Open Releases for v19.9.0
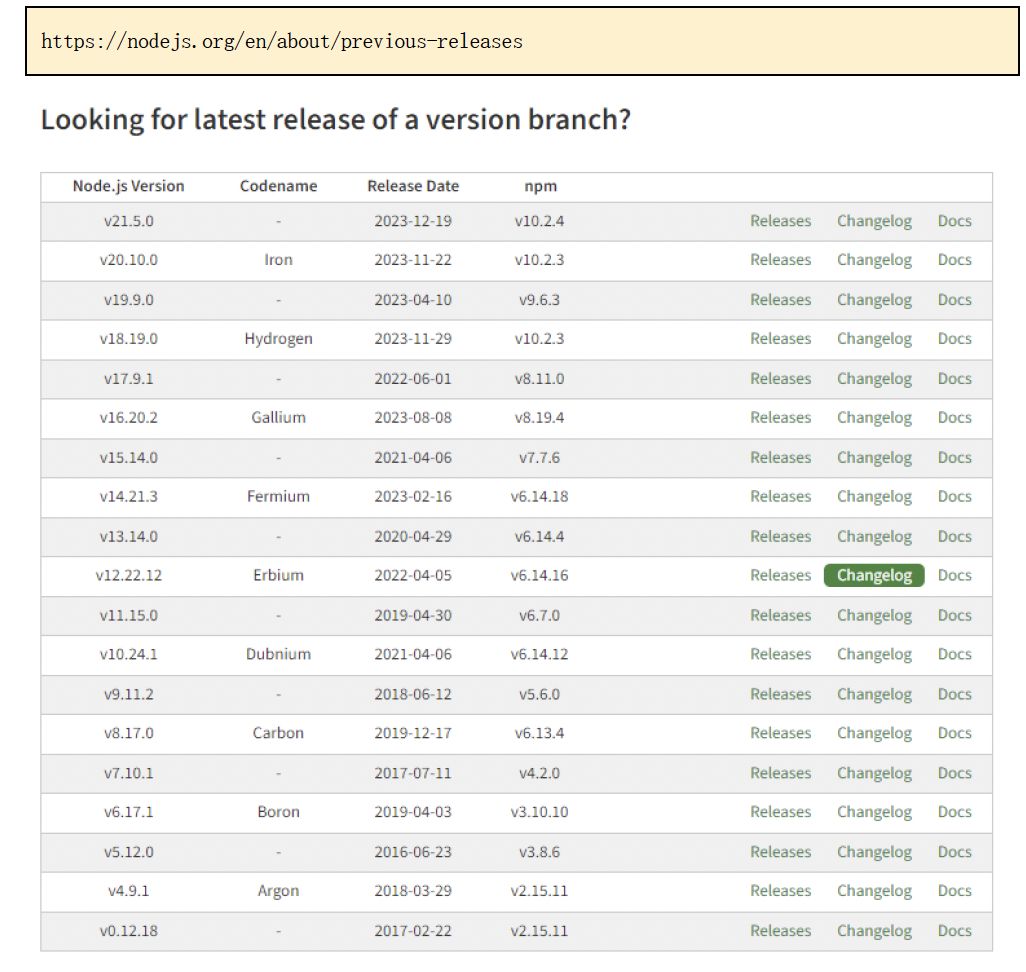Viewport: 1026px width, 972px height. tap(780, 300)
